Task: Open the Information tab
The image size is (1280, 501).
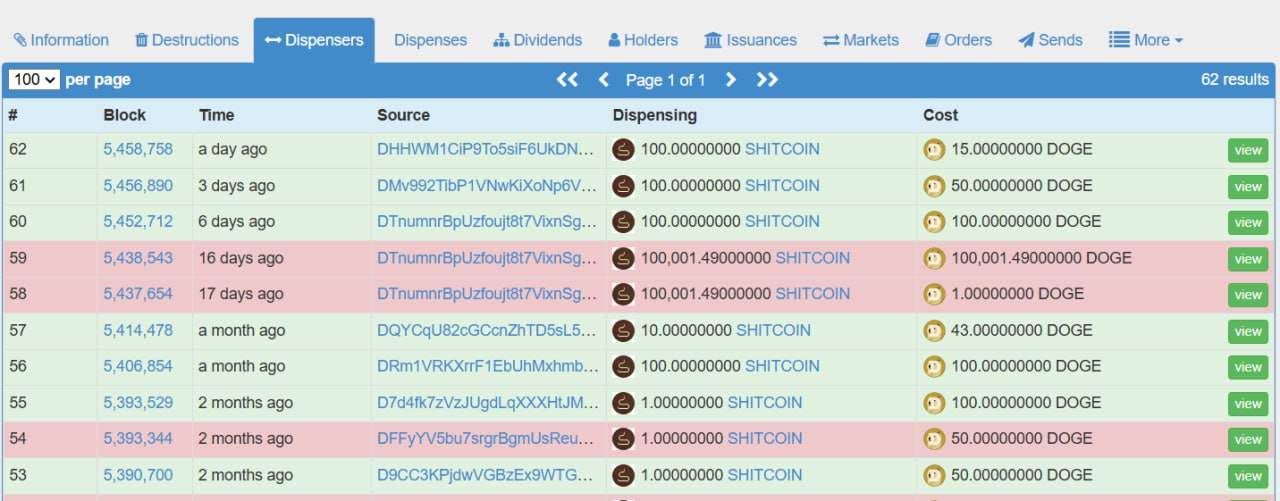Action: (61, 40)
